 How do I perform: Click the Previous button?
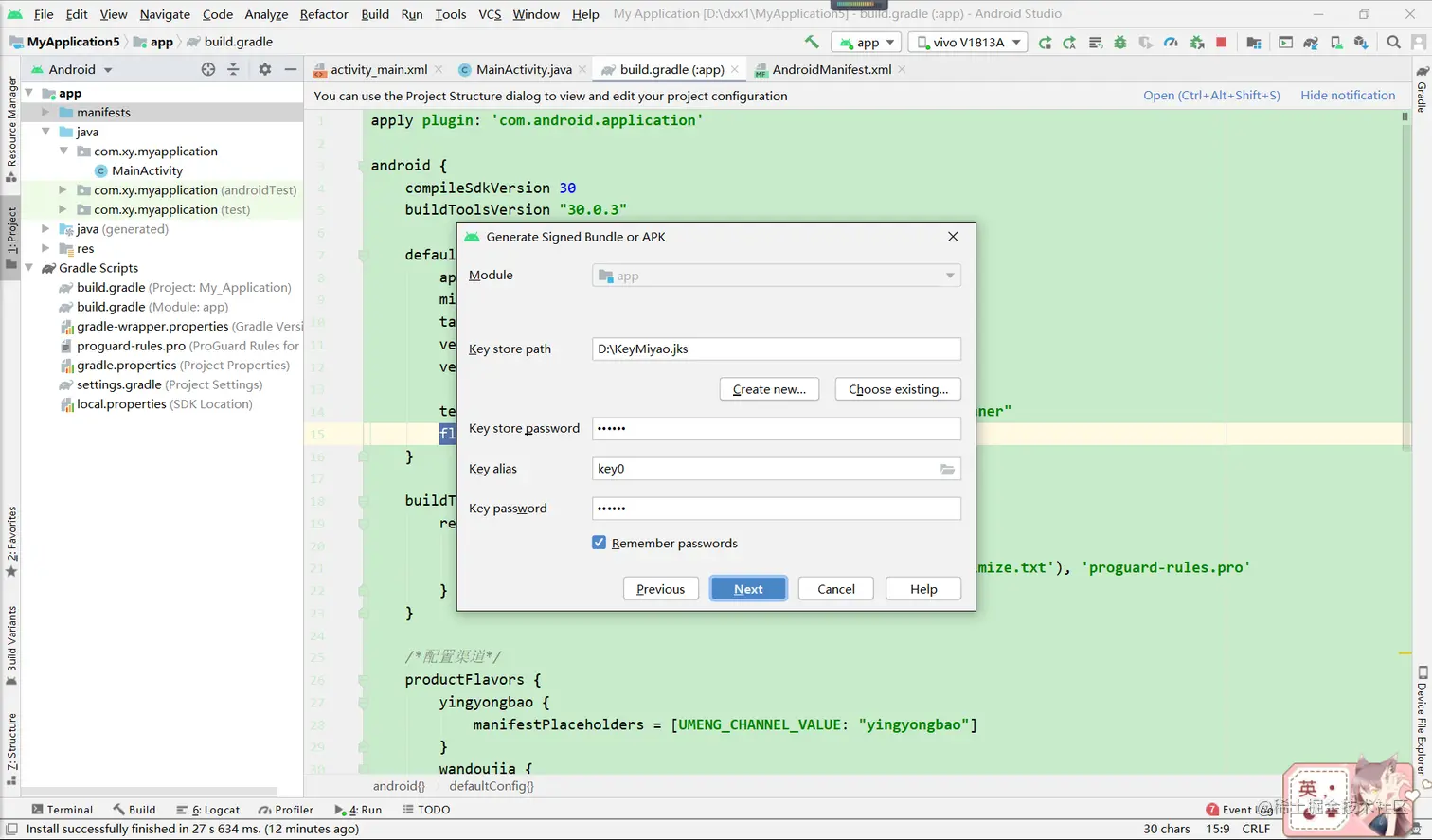660,589
